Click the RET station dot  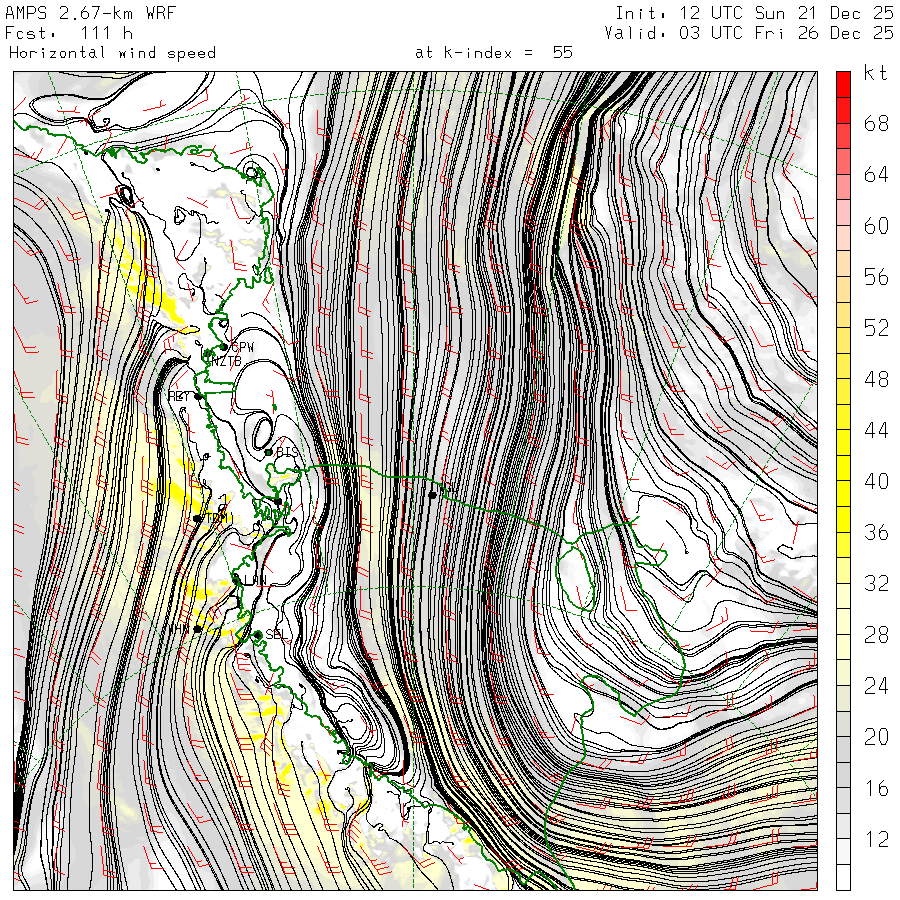pos(198,396)
